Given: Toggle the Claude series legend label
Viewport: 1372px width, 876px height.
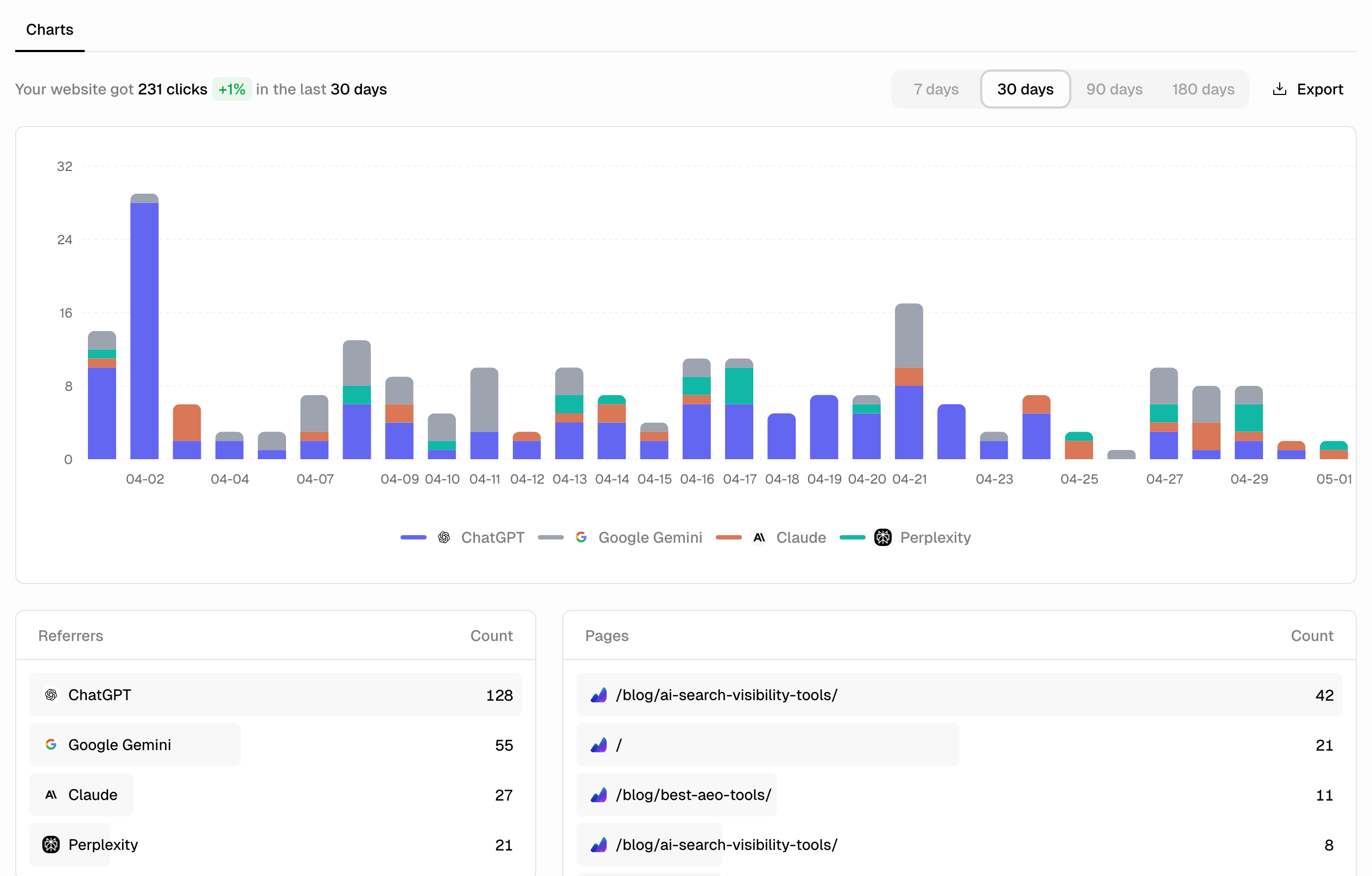Looking at the screenshot, I should (801, 537).
